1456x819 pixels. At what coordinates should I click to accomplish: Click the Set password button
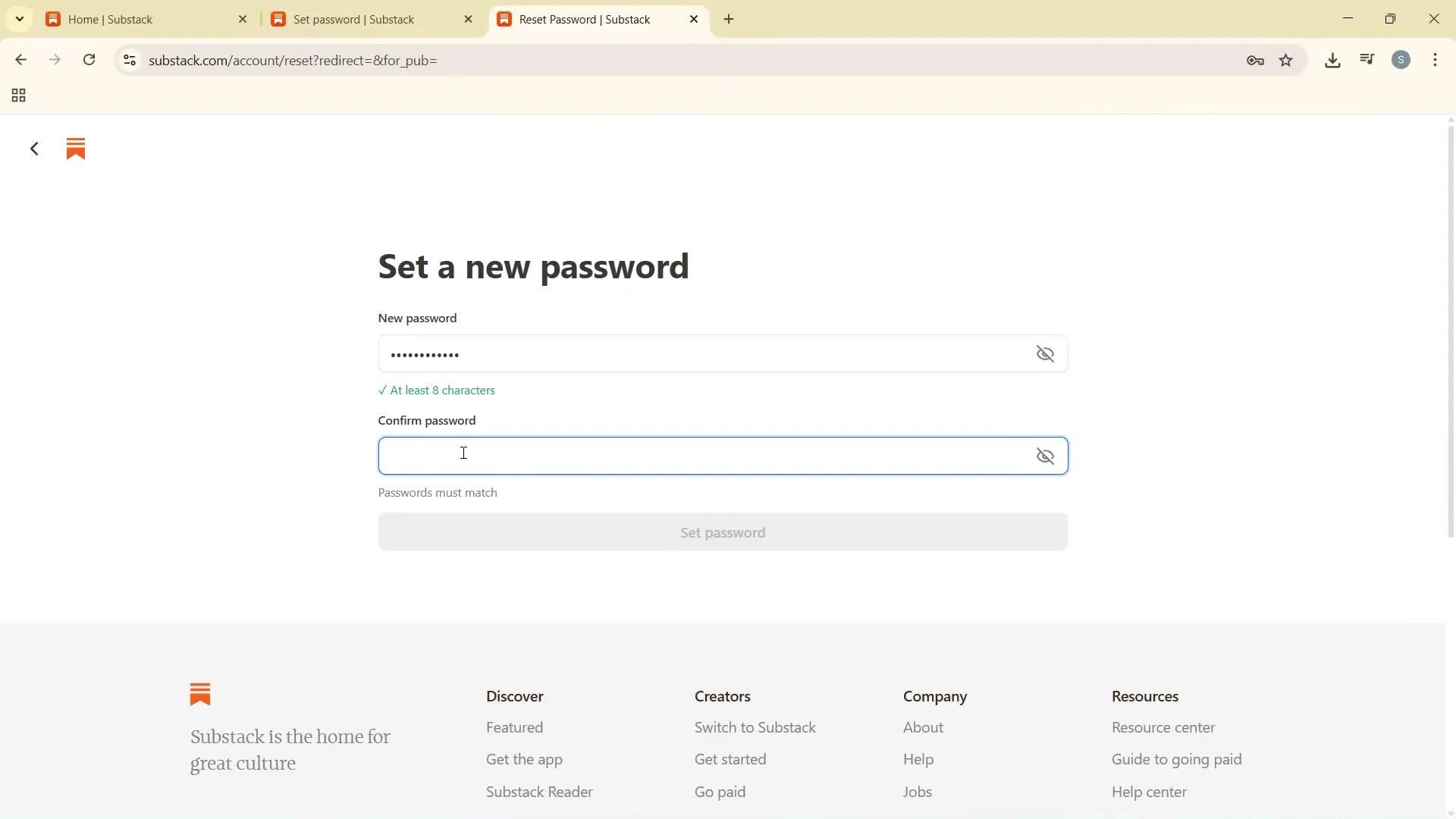coord(722,532)
